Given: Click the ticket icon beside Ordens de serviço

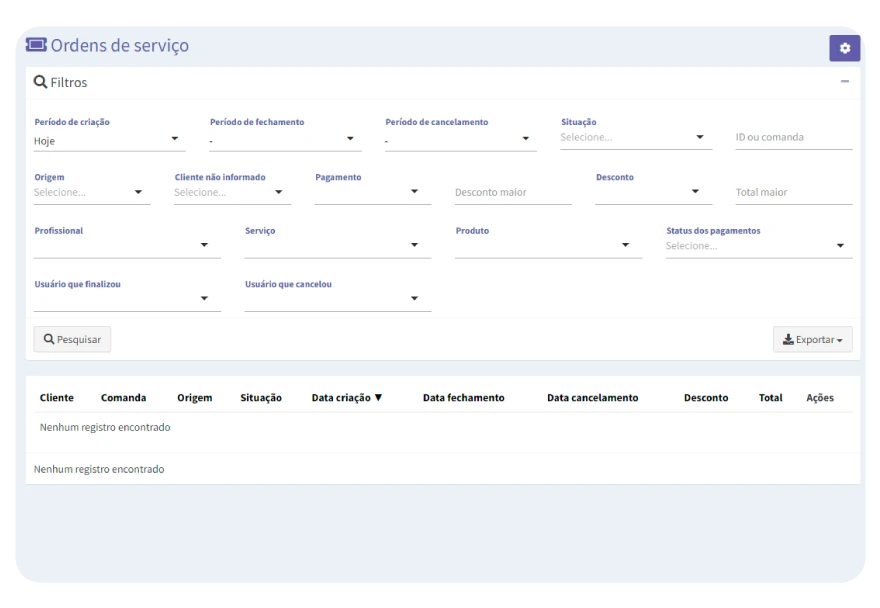Looking at the screenshot, I should [x=36, y=45].
